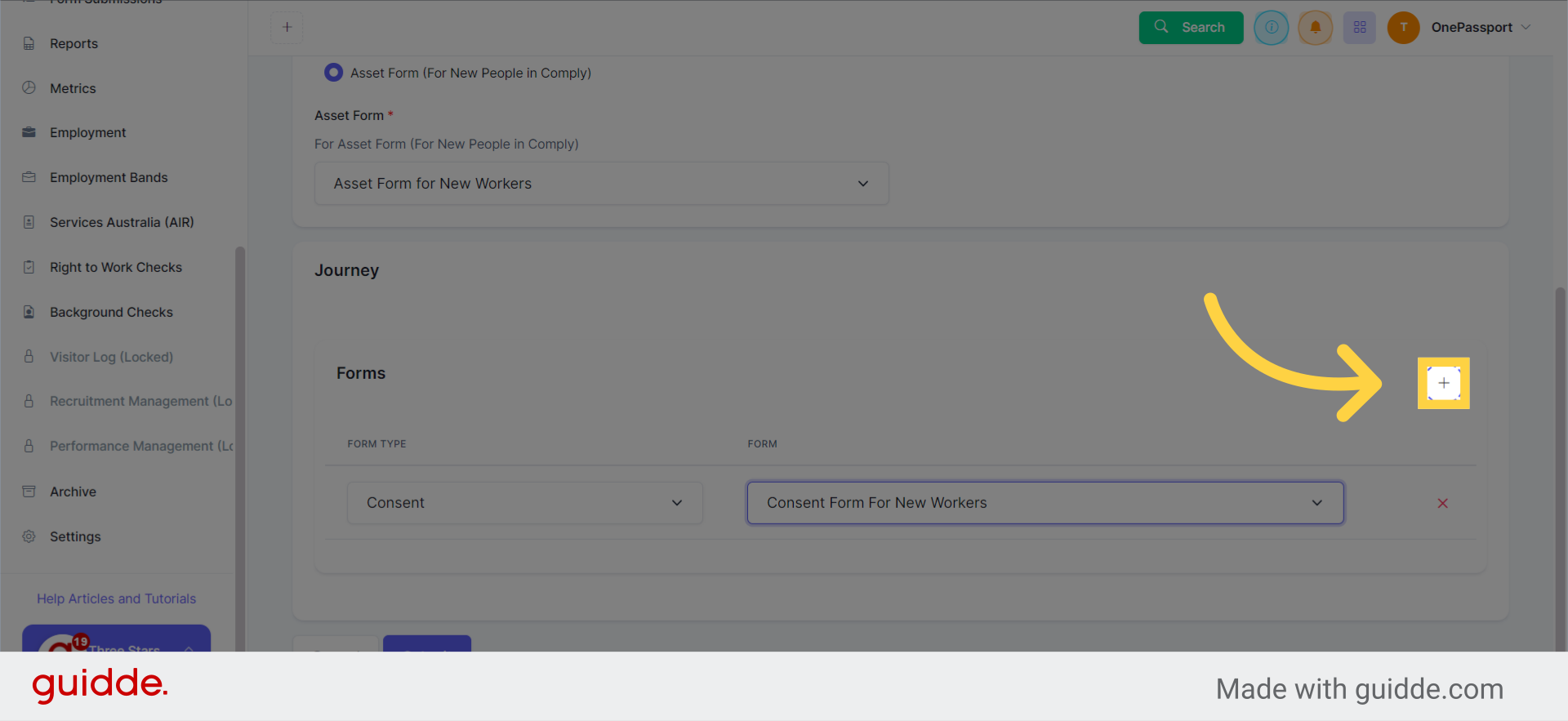Click the Performance Management lock icon

tap(29, 446)
